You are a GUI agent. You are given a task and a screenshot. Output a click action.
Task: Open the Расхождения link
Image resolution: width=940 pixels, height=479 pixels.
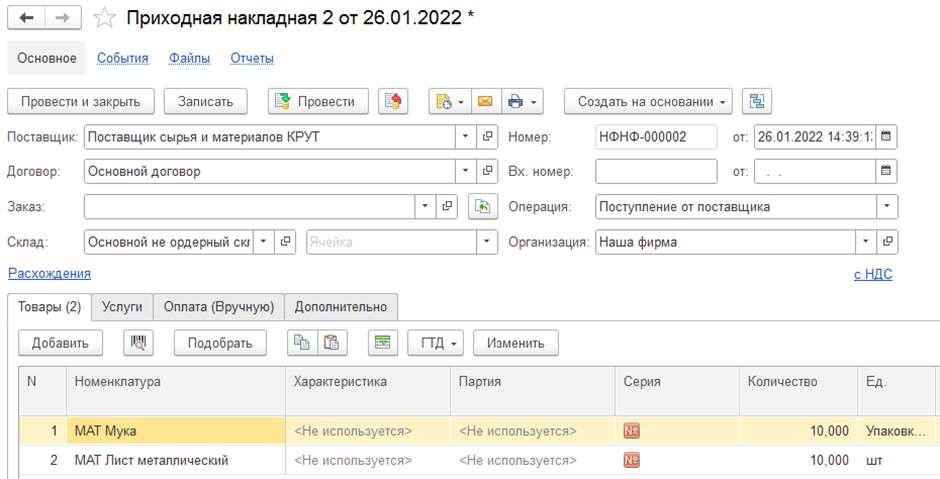[49, 273]
